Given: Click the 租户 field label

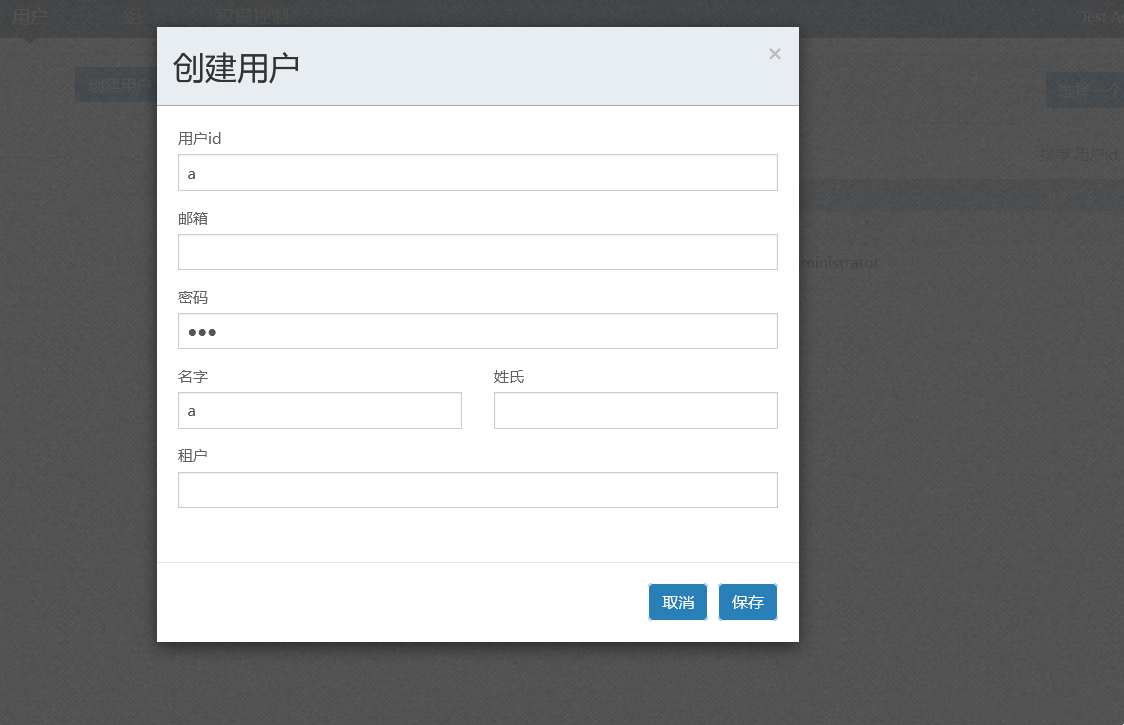Looking at the screenshot, I should point(193,456).
